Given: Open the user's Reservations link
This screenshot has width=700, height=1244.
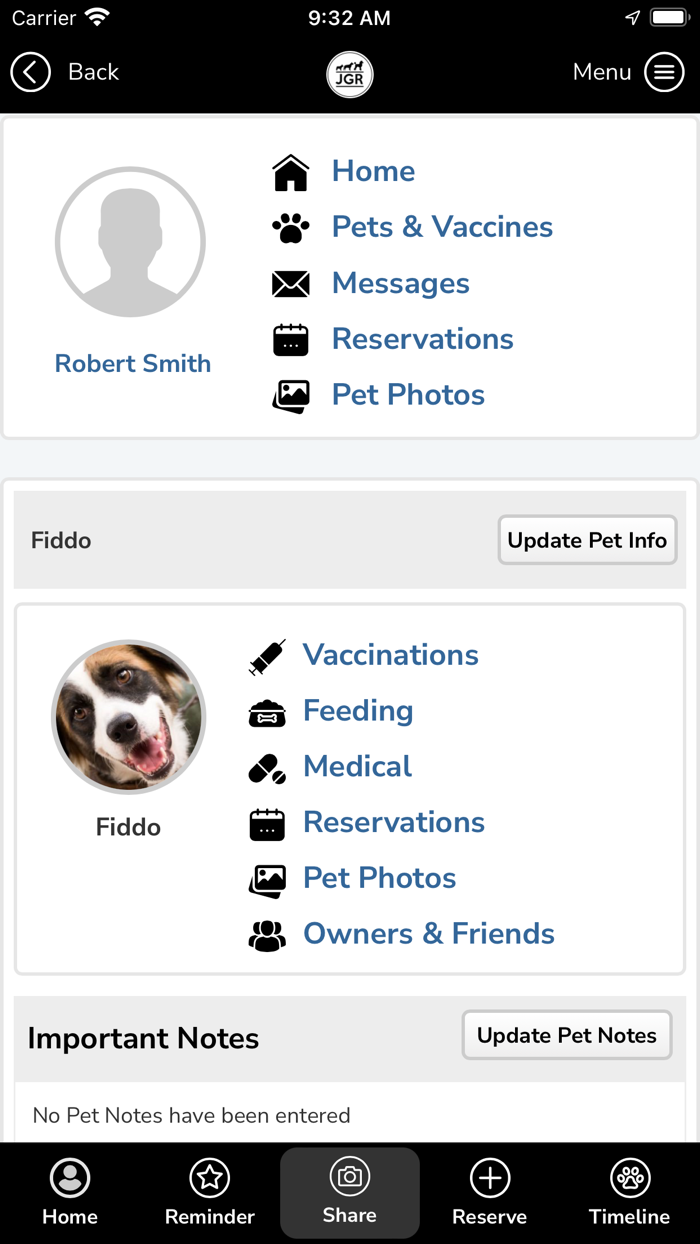Looking at the screenshot, I should [422, 339].
